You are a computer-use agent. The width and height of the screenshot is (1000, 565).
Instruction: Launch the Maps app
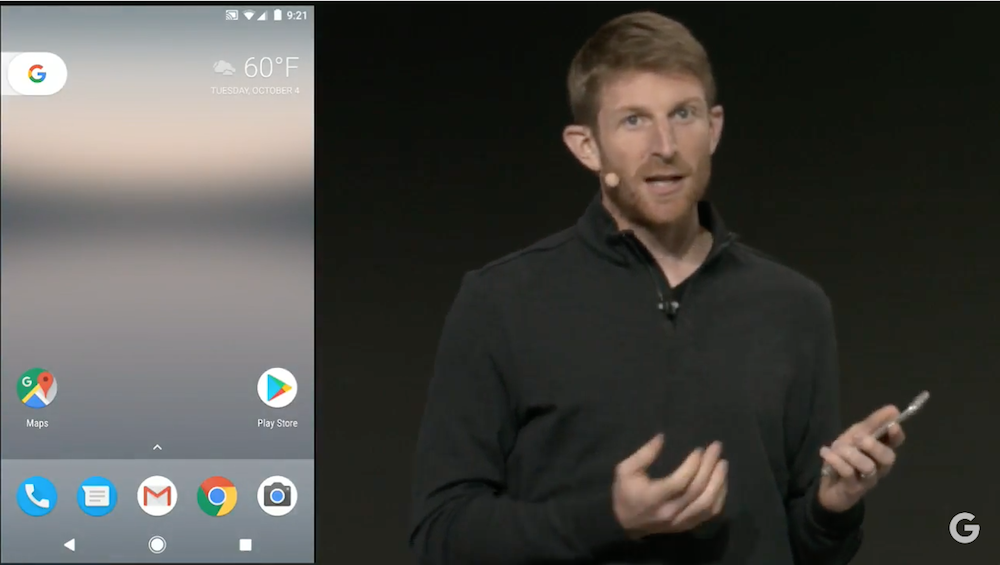37,388
